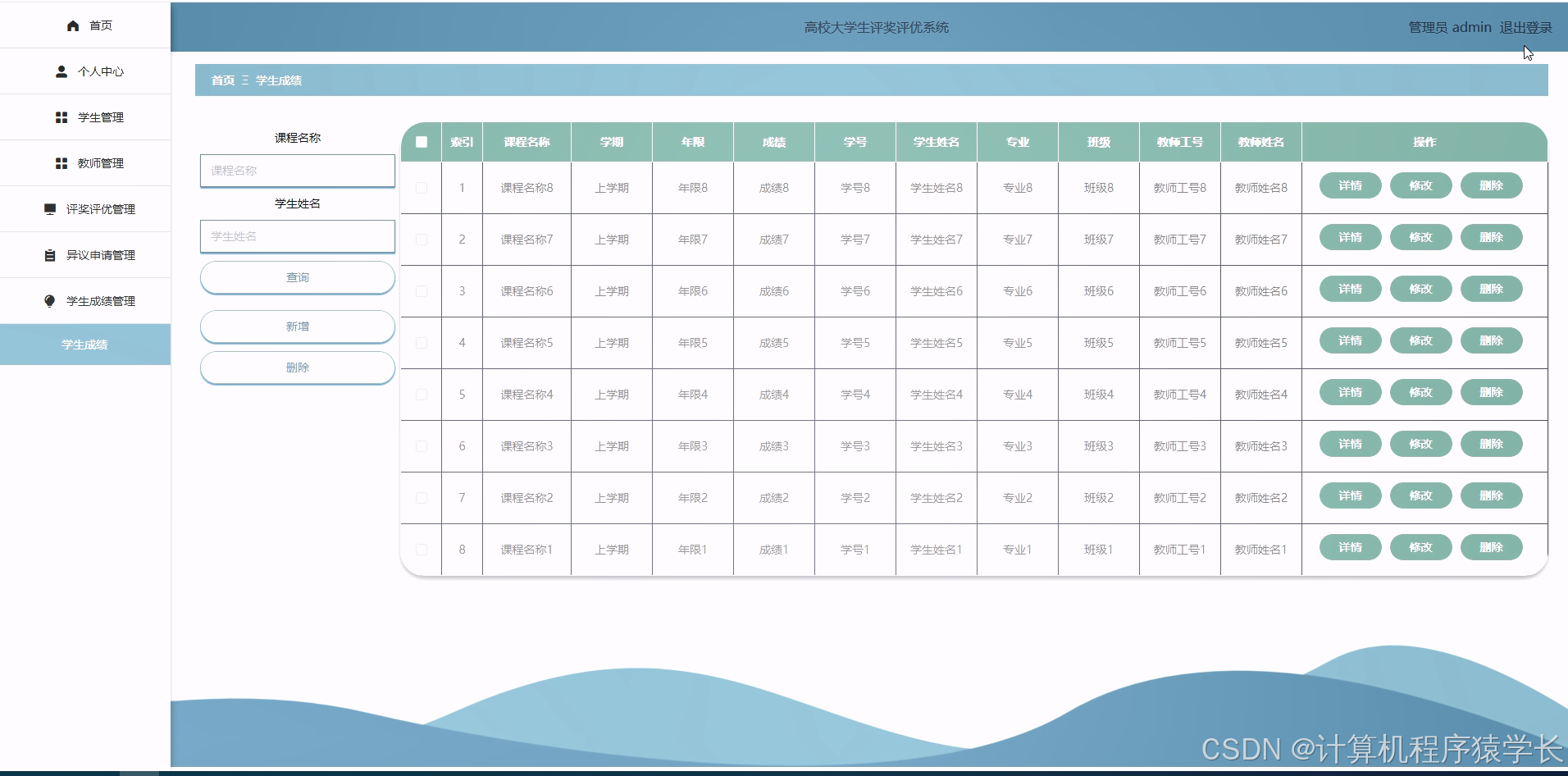This screenshot has width=1568, height=776.
Task: Open the 首页 sidebar menu item
Action: point(85,25)
